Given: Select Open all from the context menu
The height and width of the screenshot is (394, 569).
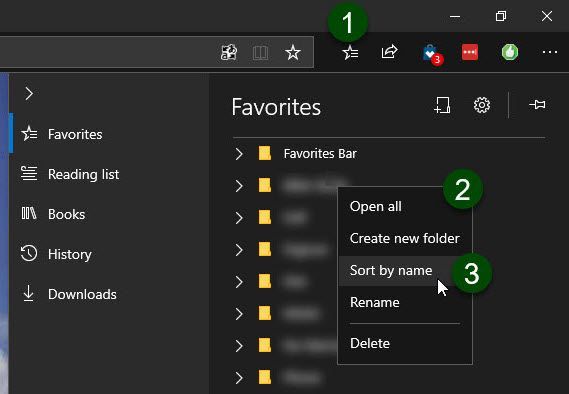Looking at the screenshot, I should point(376,206).
